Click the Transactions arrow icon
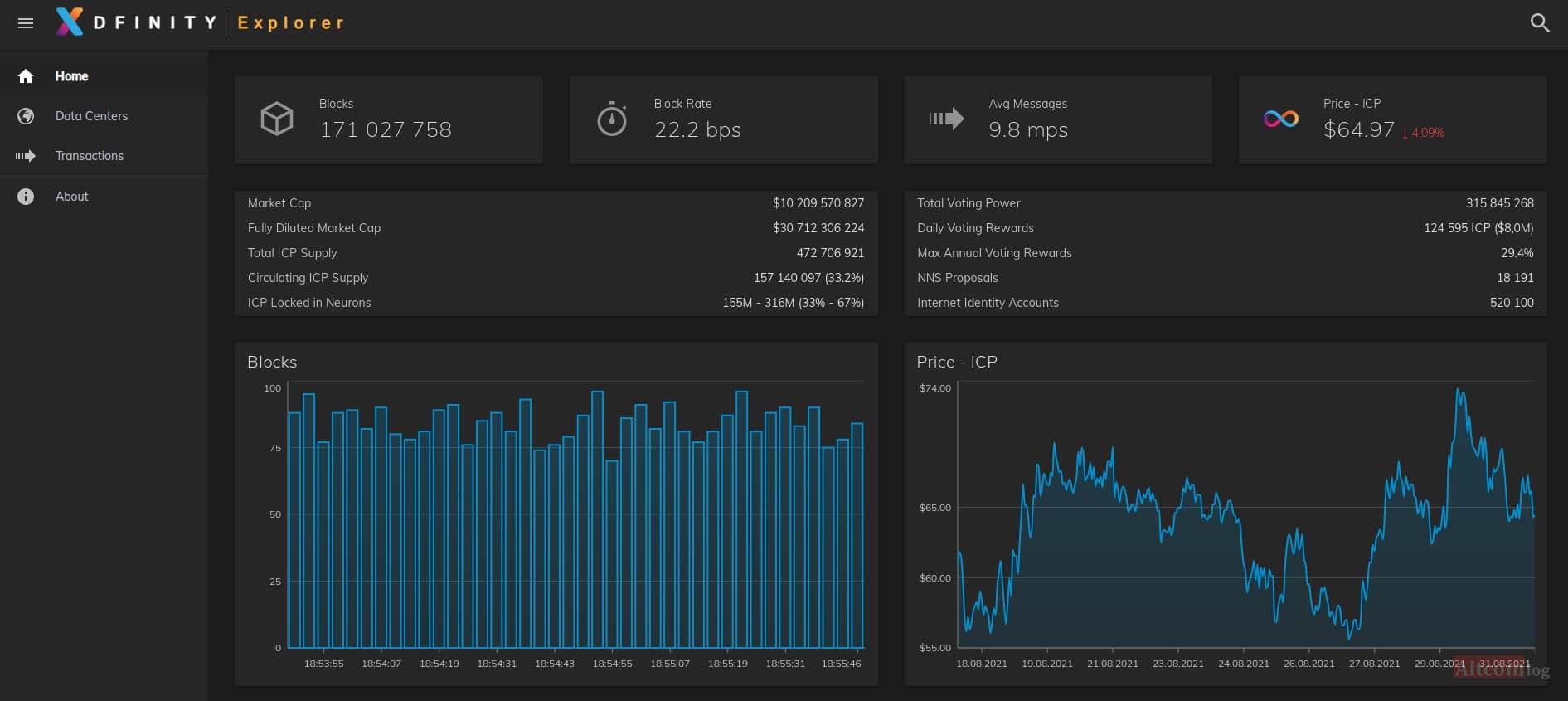 [x=26, y=156]
